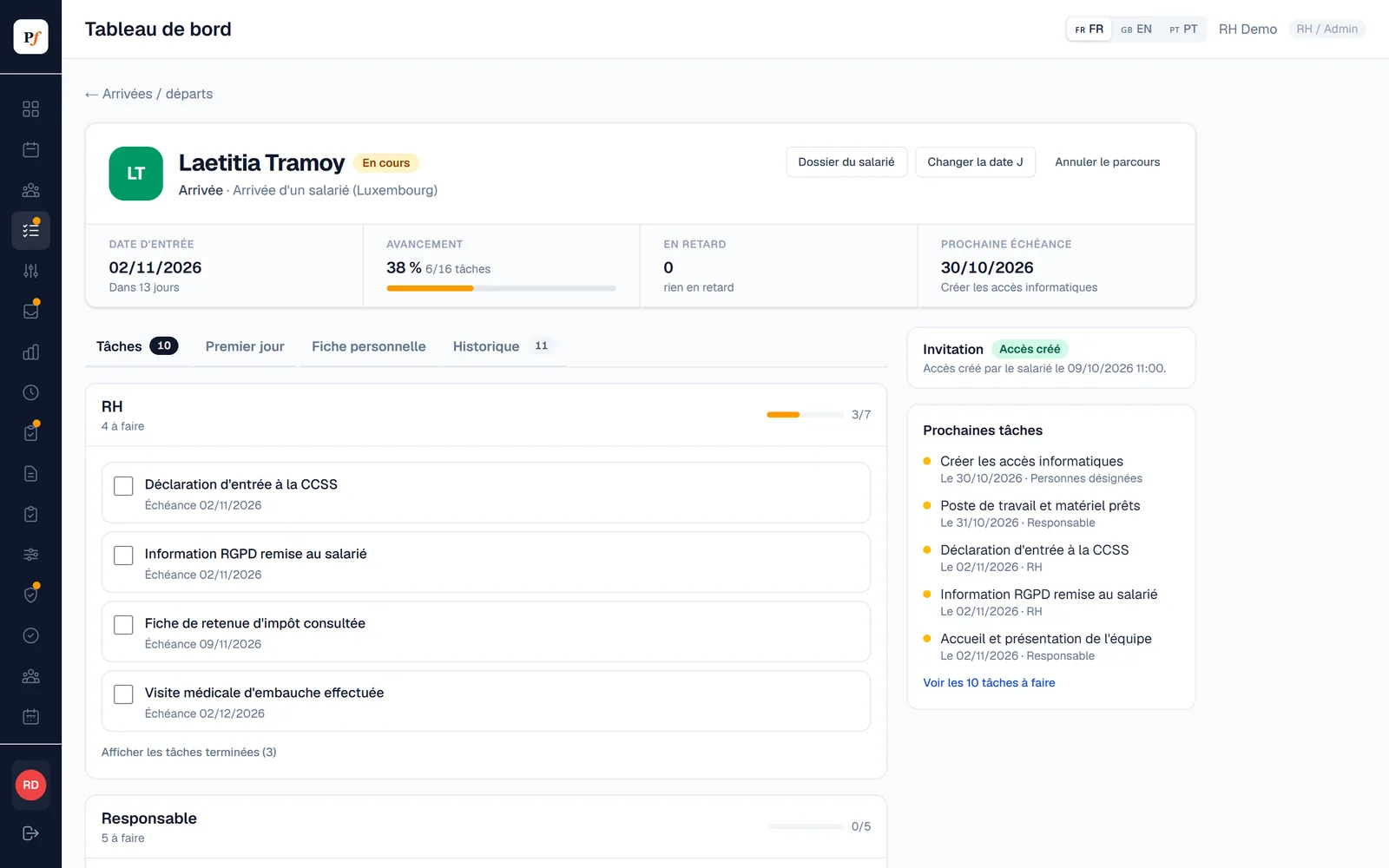Open the horizontal sliders icon in sidebar
Image resolution: width=1389 pixels, height=868 pixels.
coord(30,555)
